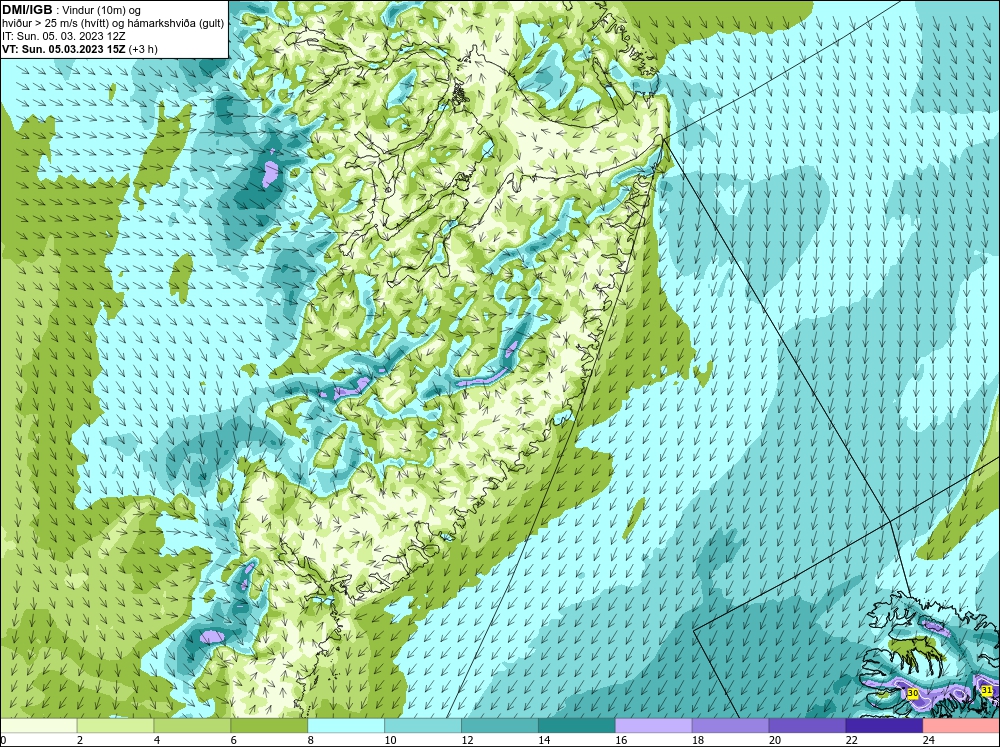
Task: Click the legend scale value "20"
Action: (775, 740)
